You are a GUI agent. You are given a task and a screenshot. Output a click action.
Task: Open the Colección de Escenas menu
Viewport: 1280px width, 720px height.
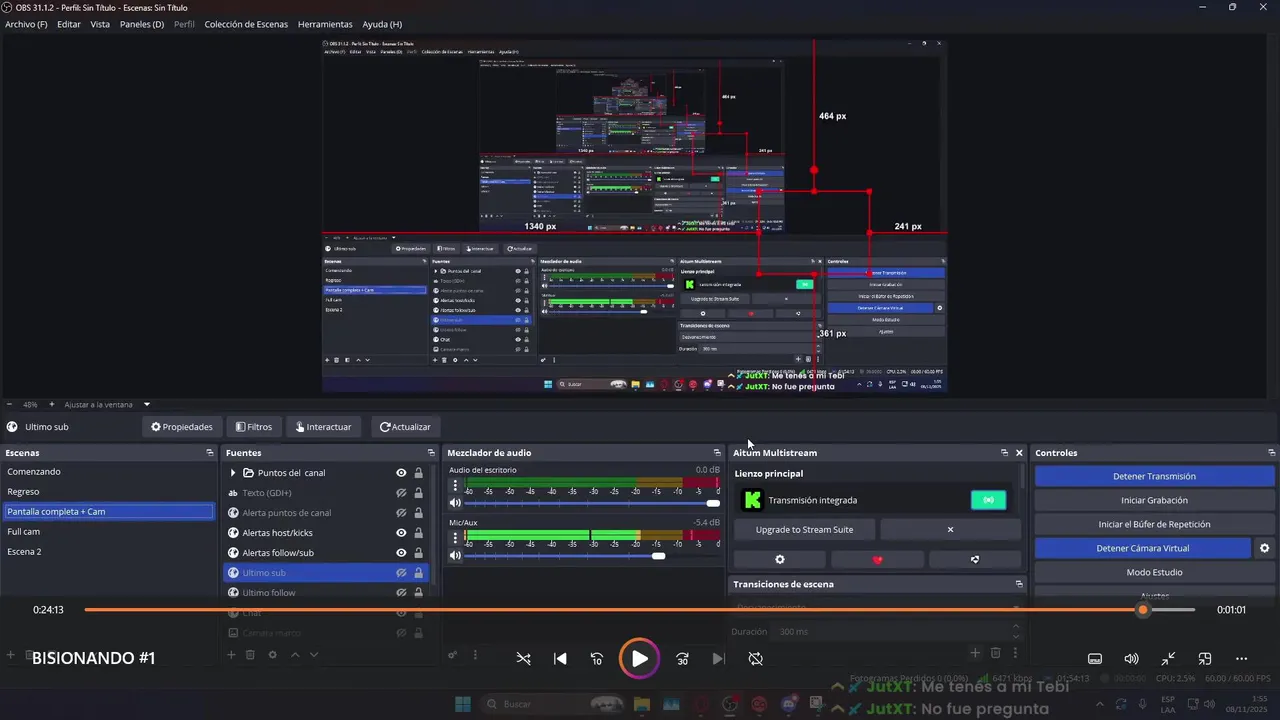[x=246, y=24]
